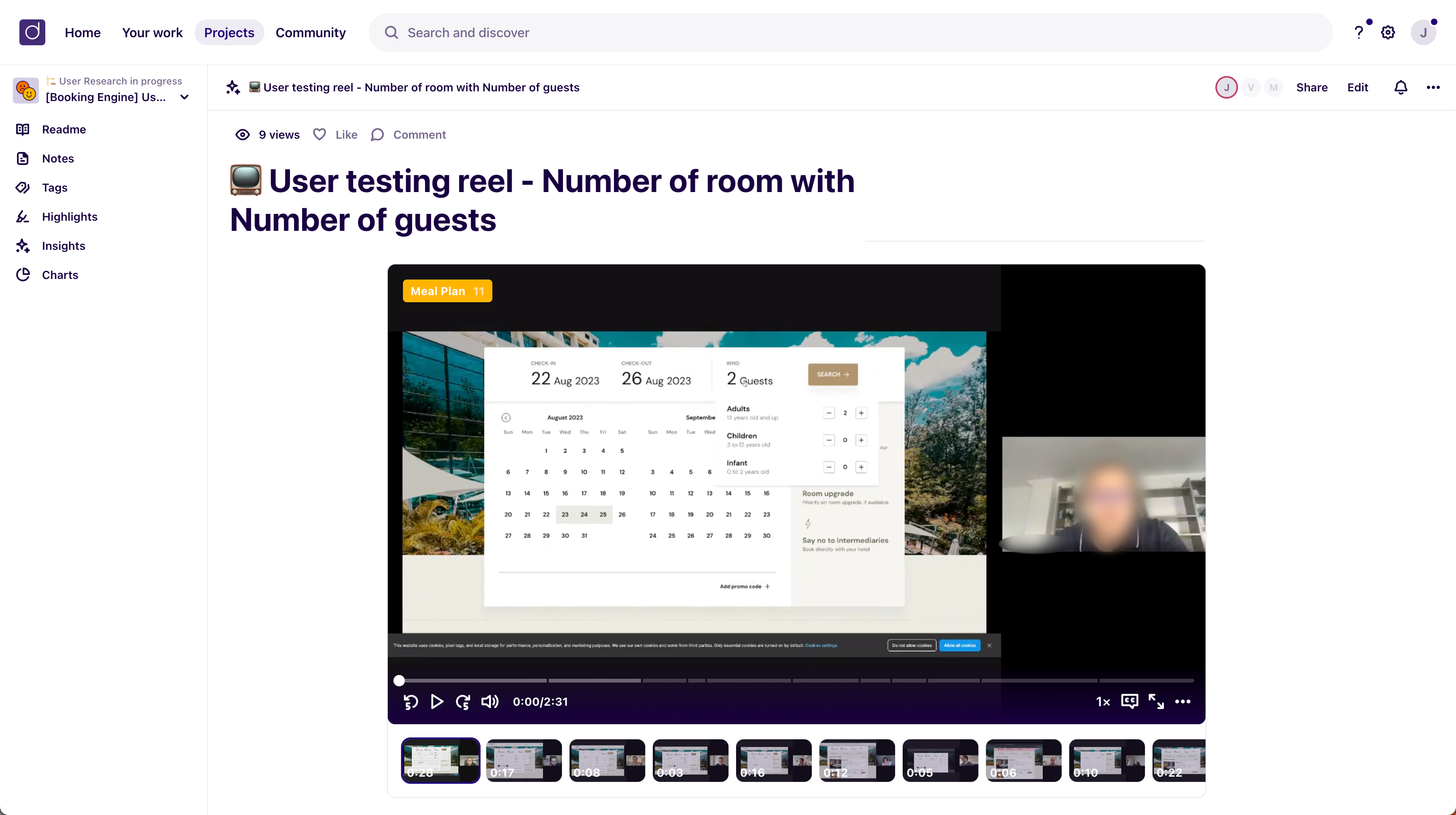Image resolution: width=1456 pixels, height=815 pixels.
Task: Add a Comment on the reel
Action: (x=408, y=135)
